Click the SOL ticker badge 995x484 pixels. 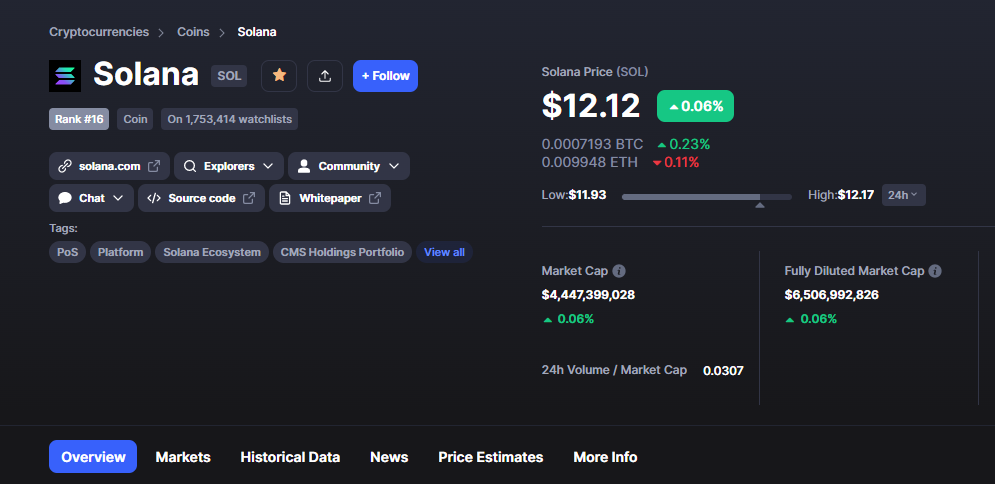[x=229, y=76]
